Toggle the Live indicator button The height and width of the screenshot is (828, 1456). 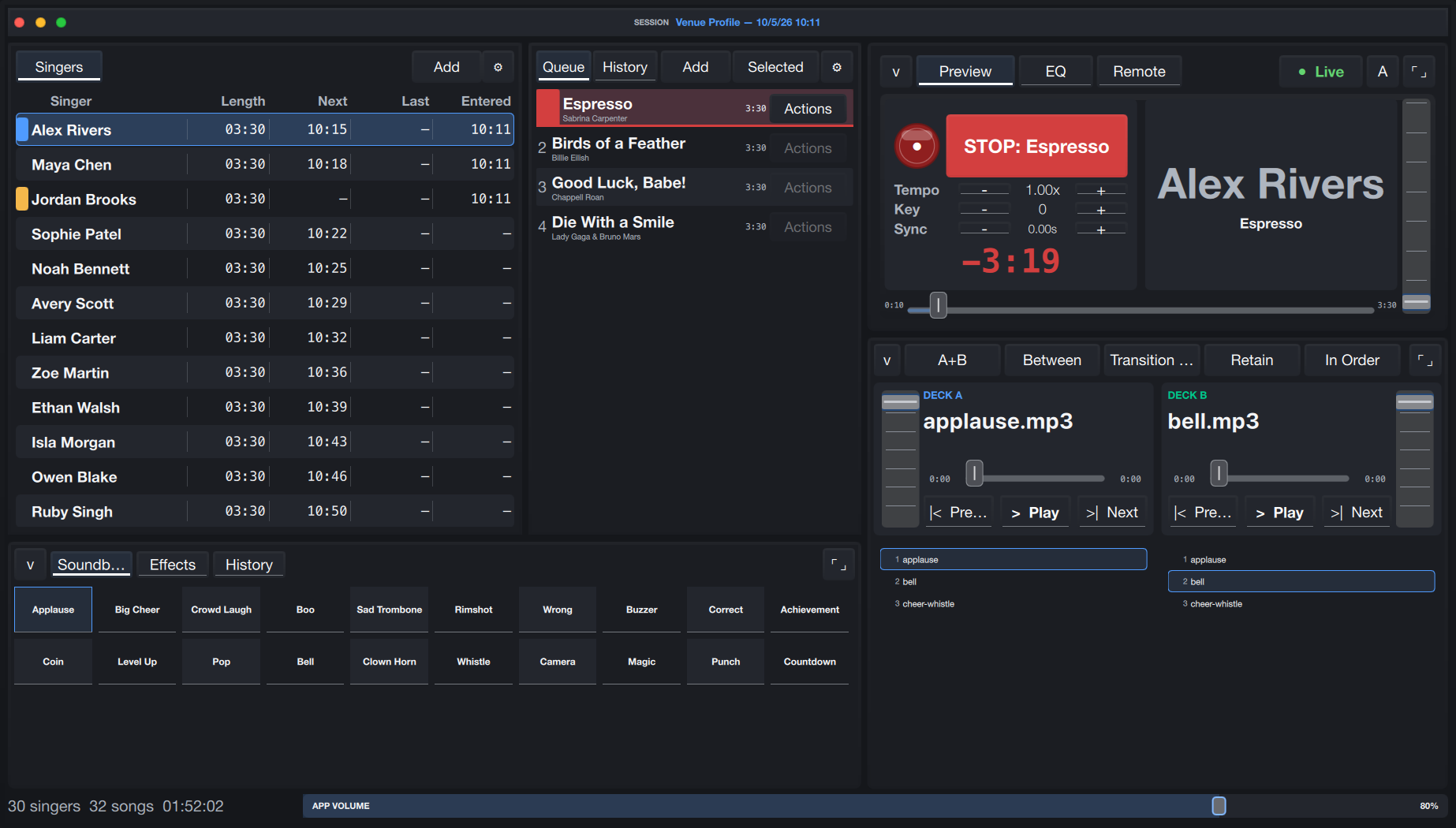(x=1321, y=72)
